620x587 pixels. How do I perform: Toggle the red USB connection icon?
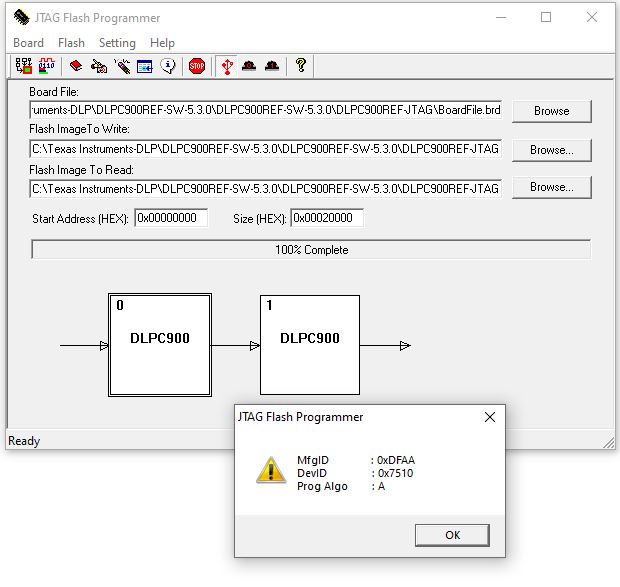coord(227,66)
